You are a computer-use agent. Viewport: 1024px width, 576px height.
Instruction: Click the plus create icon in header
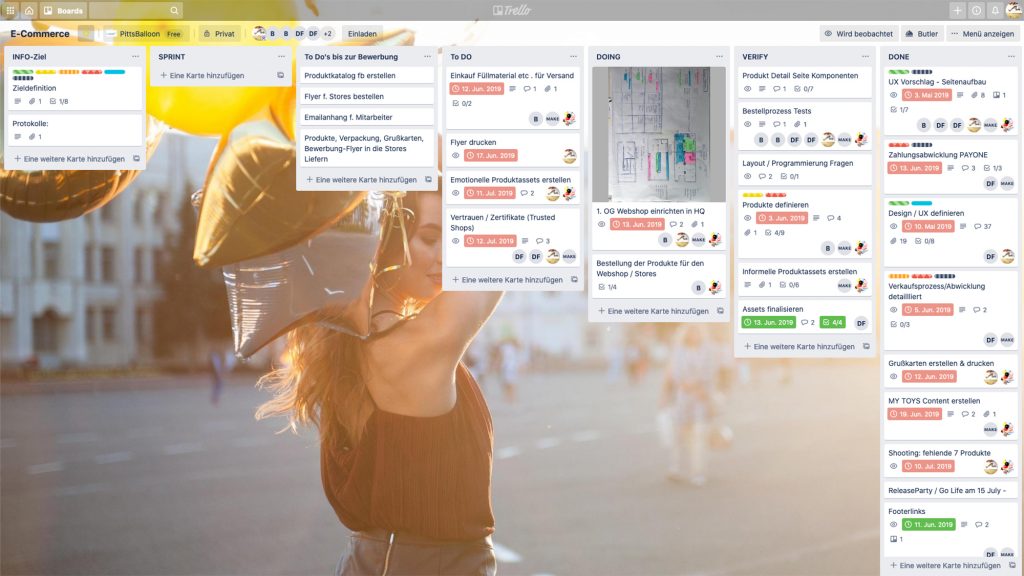[957, 10]
